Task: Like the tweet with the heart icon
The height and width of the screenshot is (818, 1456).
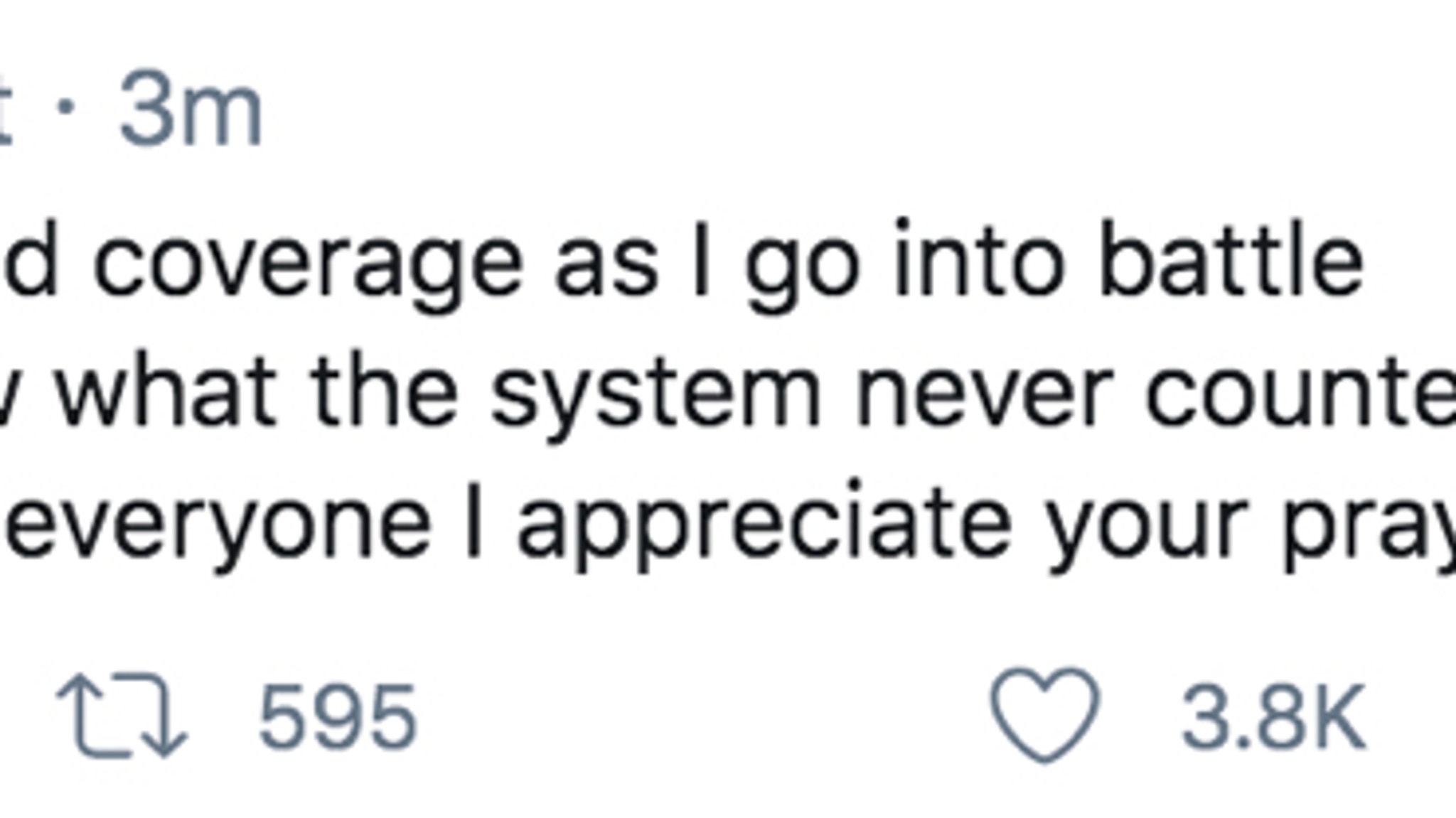Action: pos(1046,714)
